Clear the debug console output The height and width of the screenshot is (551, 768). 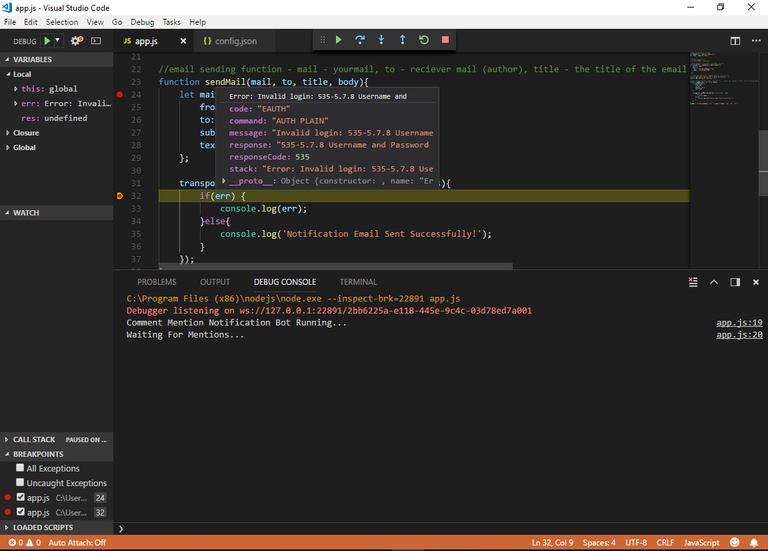693,282
